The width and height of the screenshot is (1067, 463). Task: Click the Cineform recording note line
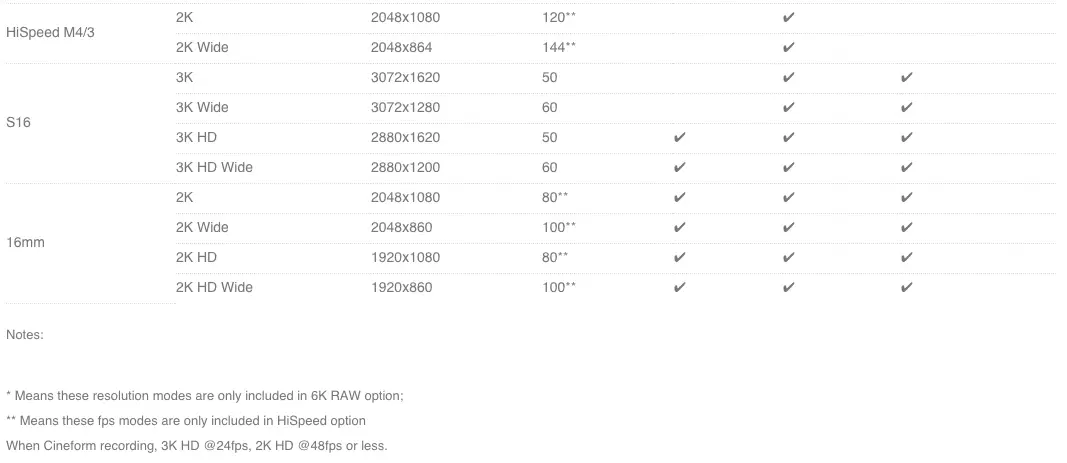196,446
